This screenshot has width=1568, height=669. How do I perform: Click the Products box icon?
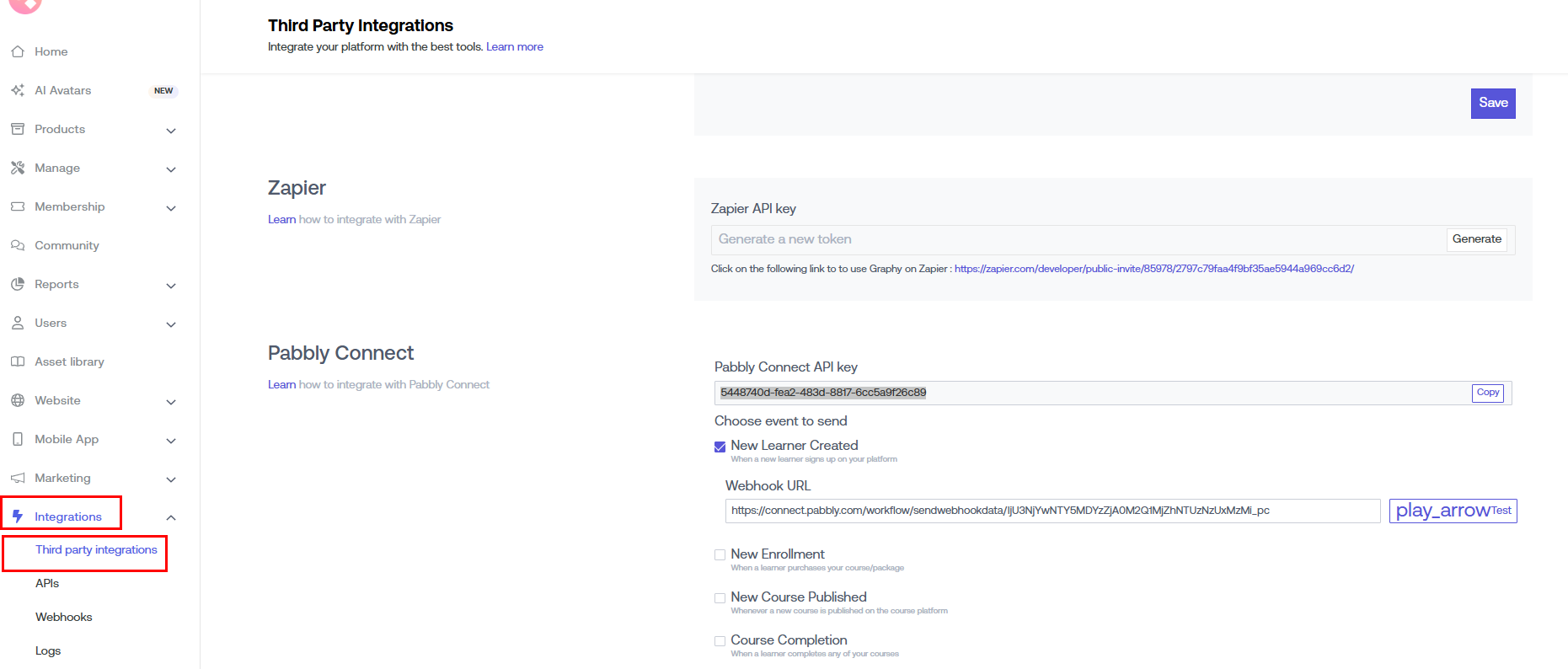click(18, 129)
